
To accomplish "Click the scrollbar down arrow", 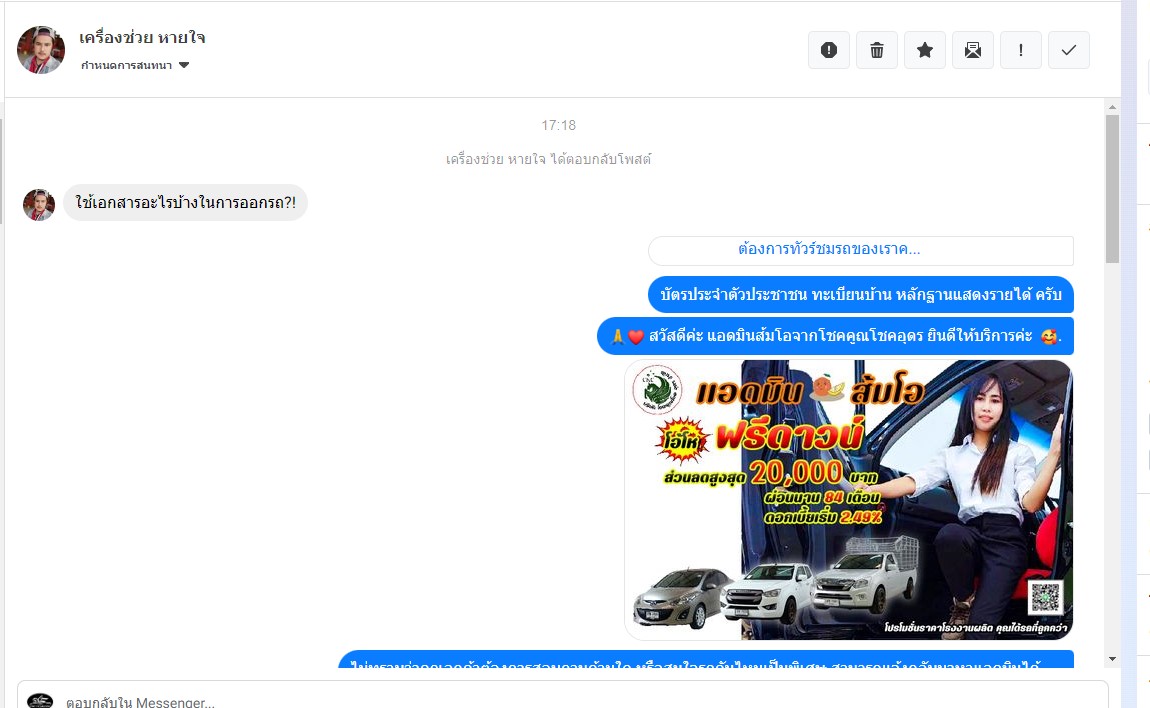I will click(x=1113, y=659).
